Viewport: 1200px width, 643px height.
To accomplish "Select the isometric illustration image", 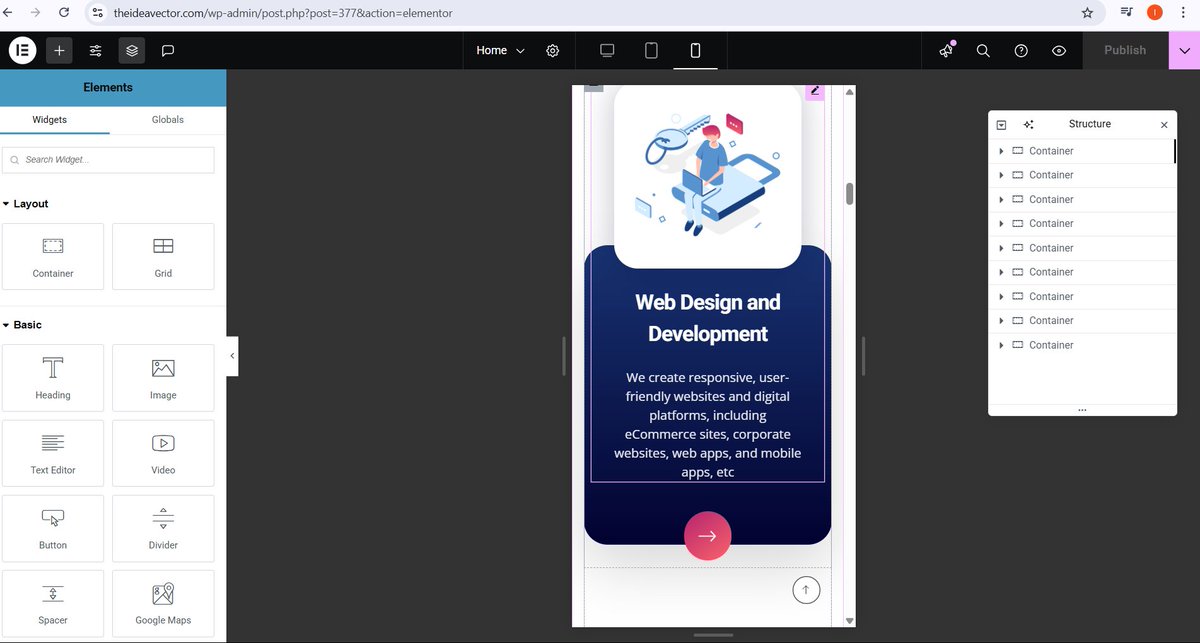I will point(708,176).
